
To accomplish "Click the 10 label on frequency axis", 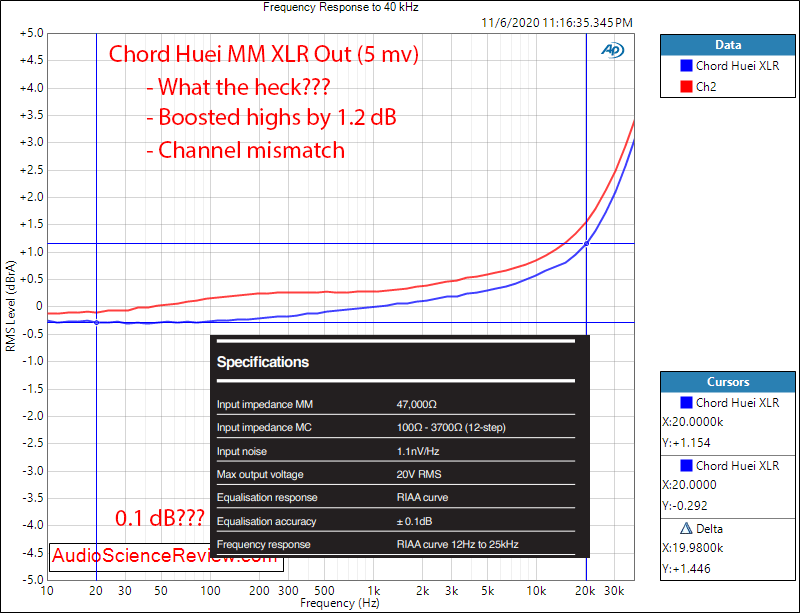I will [x=47, y=591].
